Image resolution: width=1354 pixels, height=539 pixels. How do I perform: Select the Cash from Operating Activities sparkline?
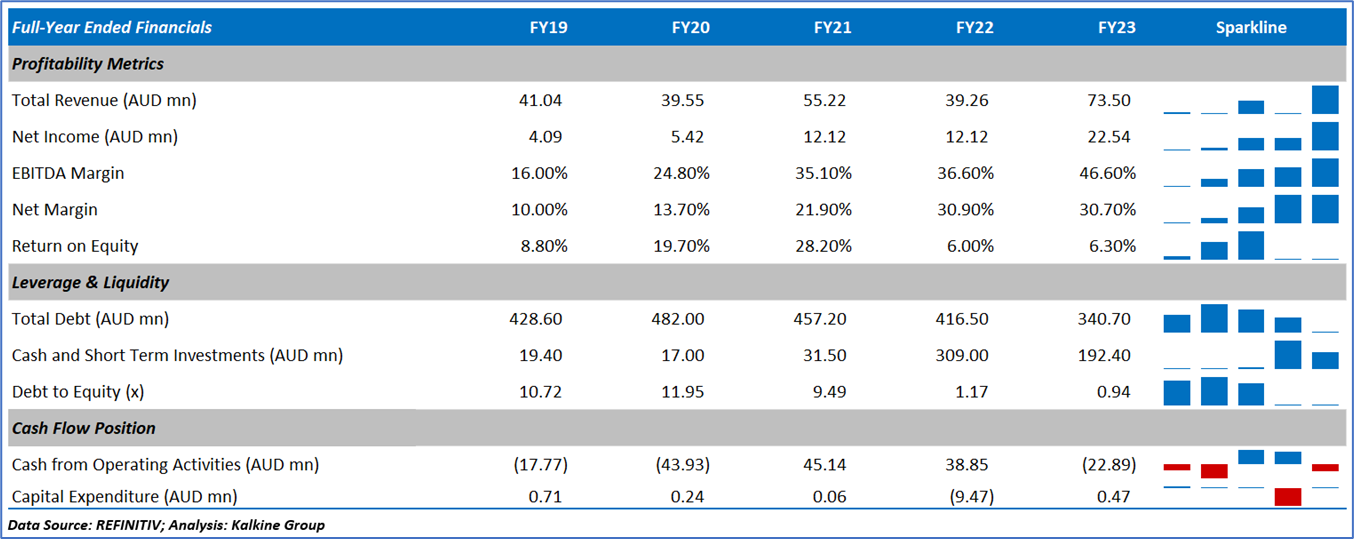(x=1251, y=465)
